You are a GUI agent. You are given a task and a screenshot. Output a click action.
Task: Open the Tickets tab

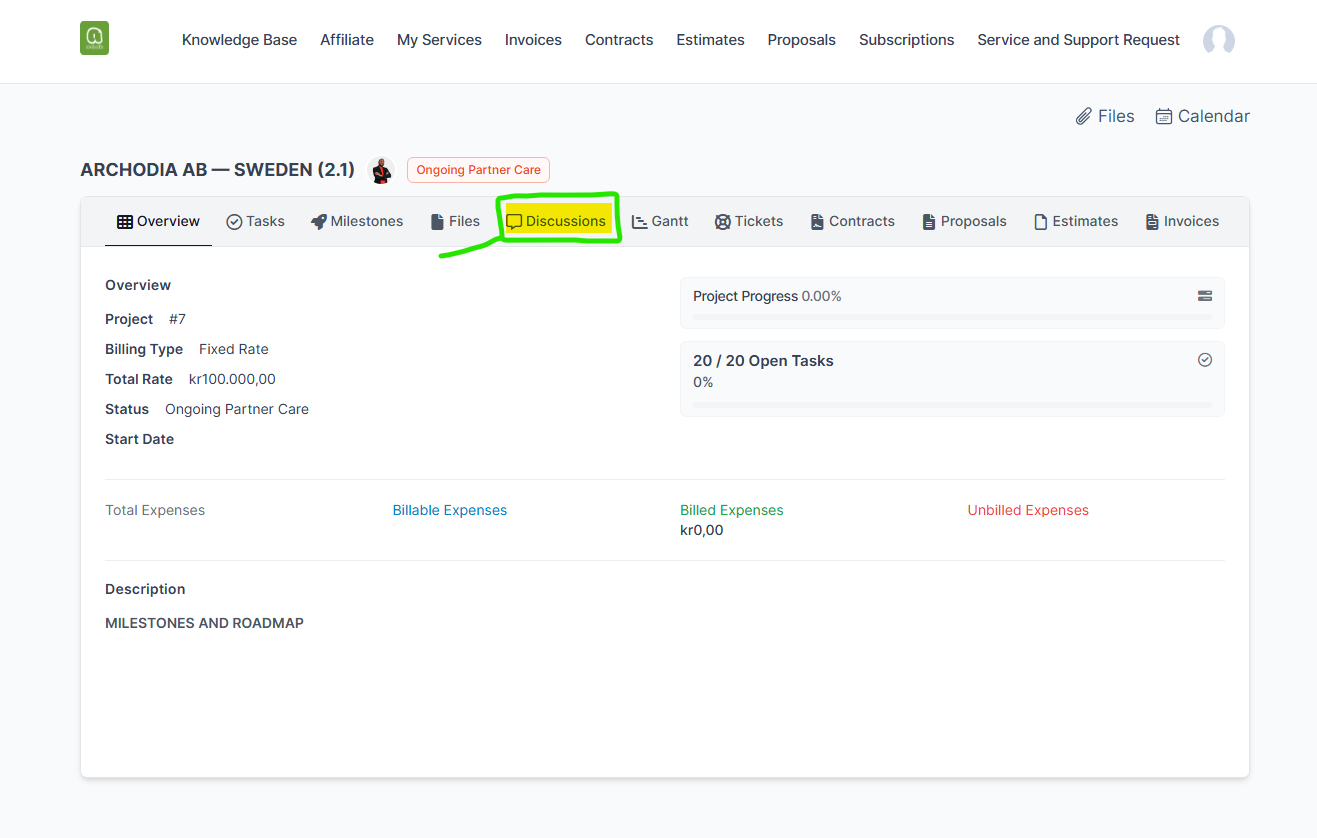[x=749, y=221]
